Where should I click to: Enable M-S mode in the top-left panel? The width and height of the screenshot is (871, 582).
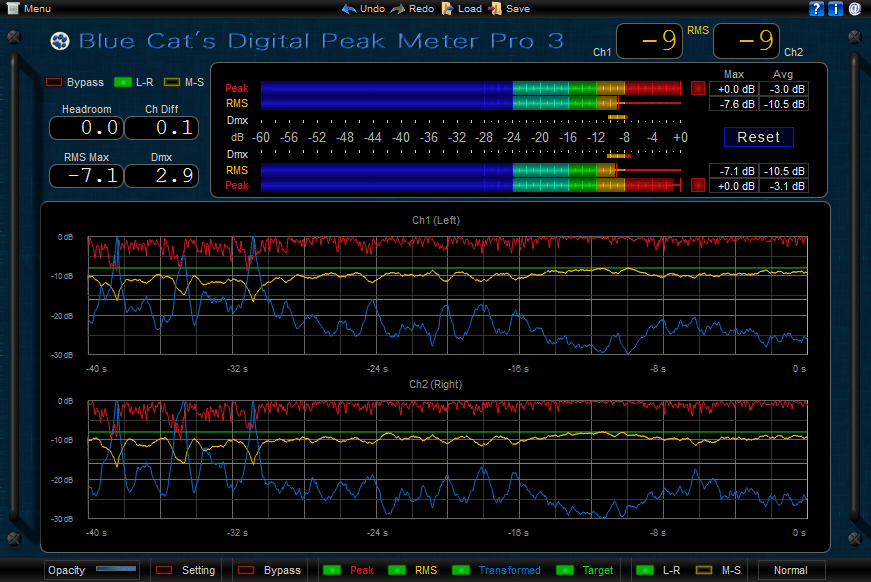[173, 81]
